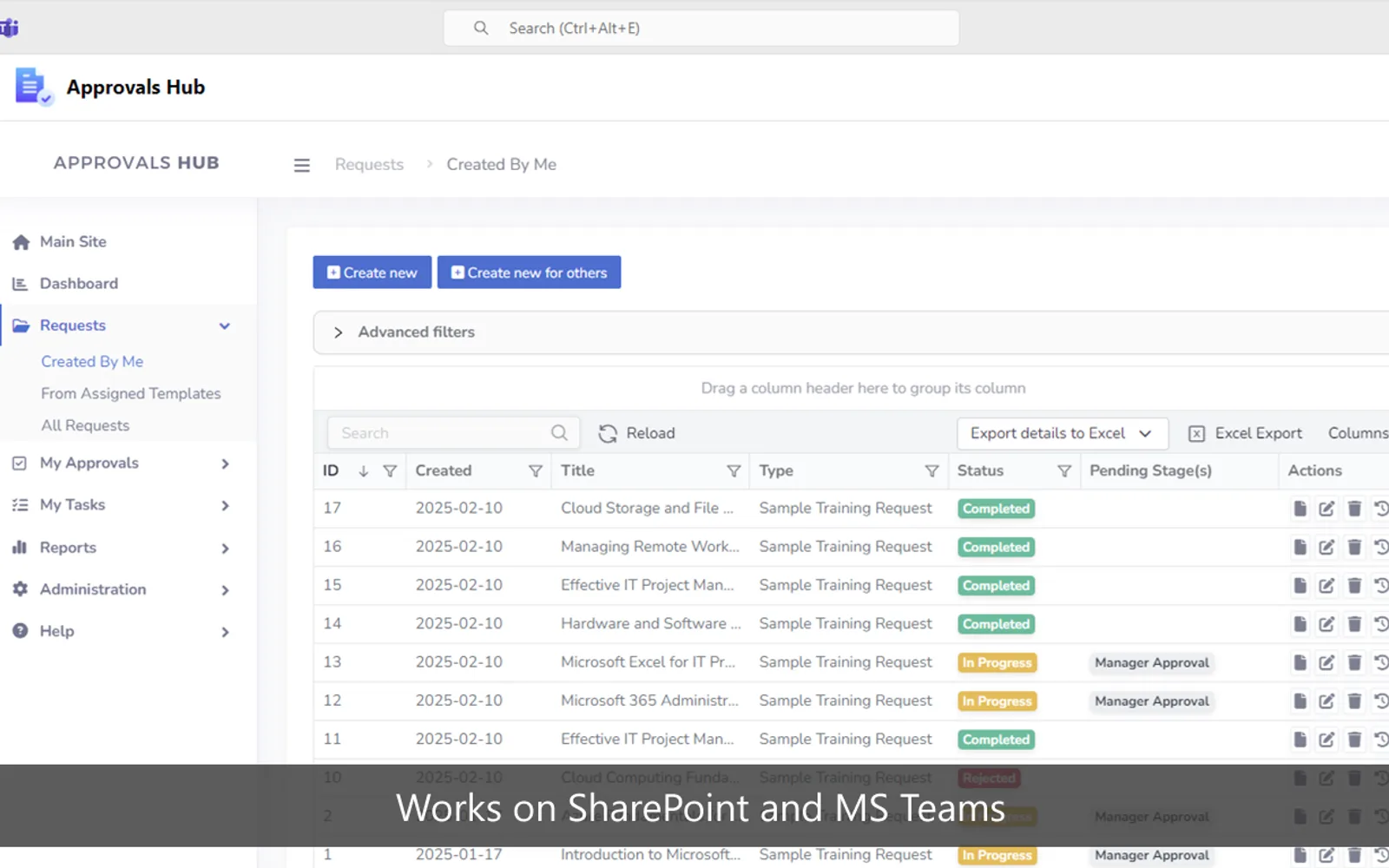Click the Administration gear icon
This screenshot has height=868, width=1389.
coord(20,589)
